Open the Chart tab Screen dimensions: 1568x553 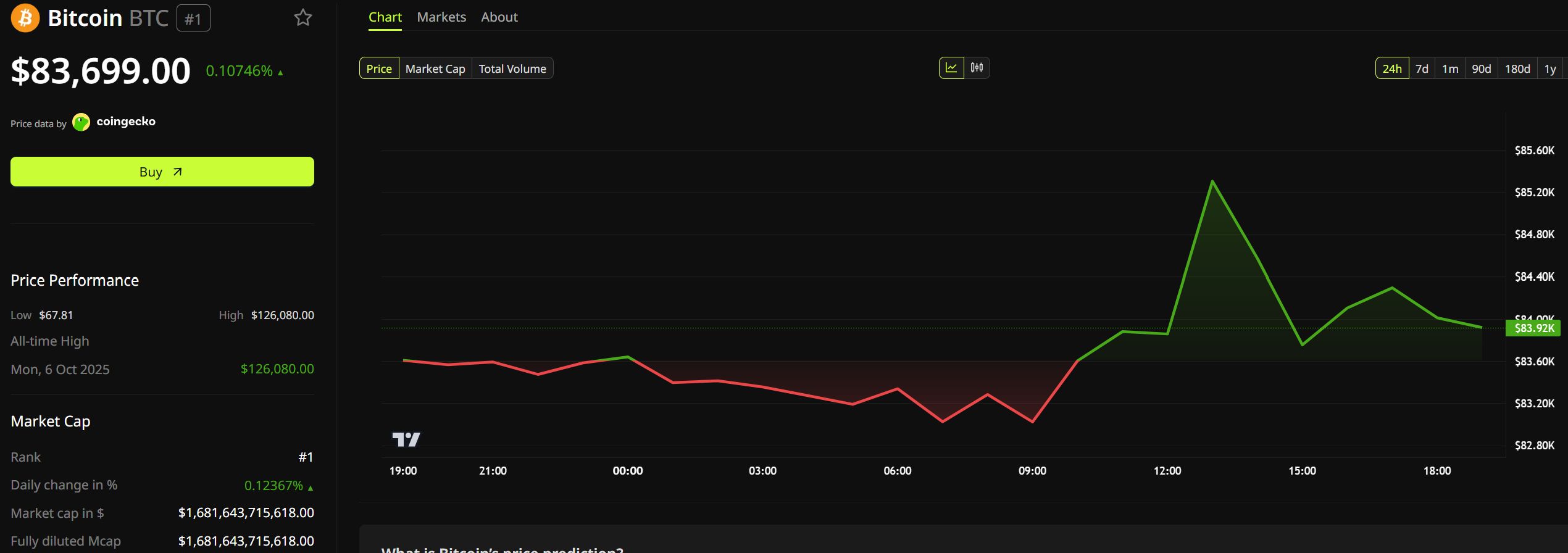point(385,17)
